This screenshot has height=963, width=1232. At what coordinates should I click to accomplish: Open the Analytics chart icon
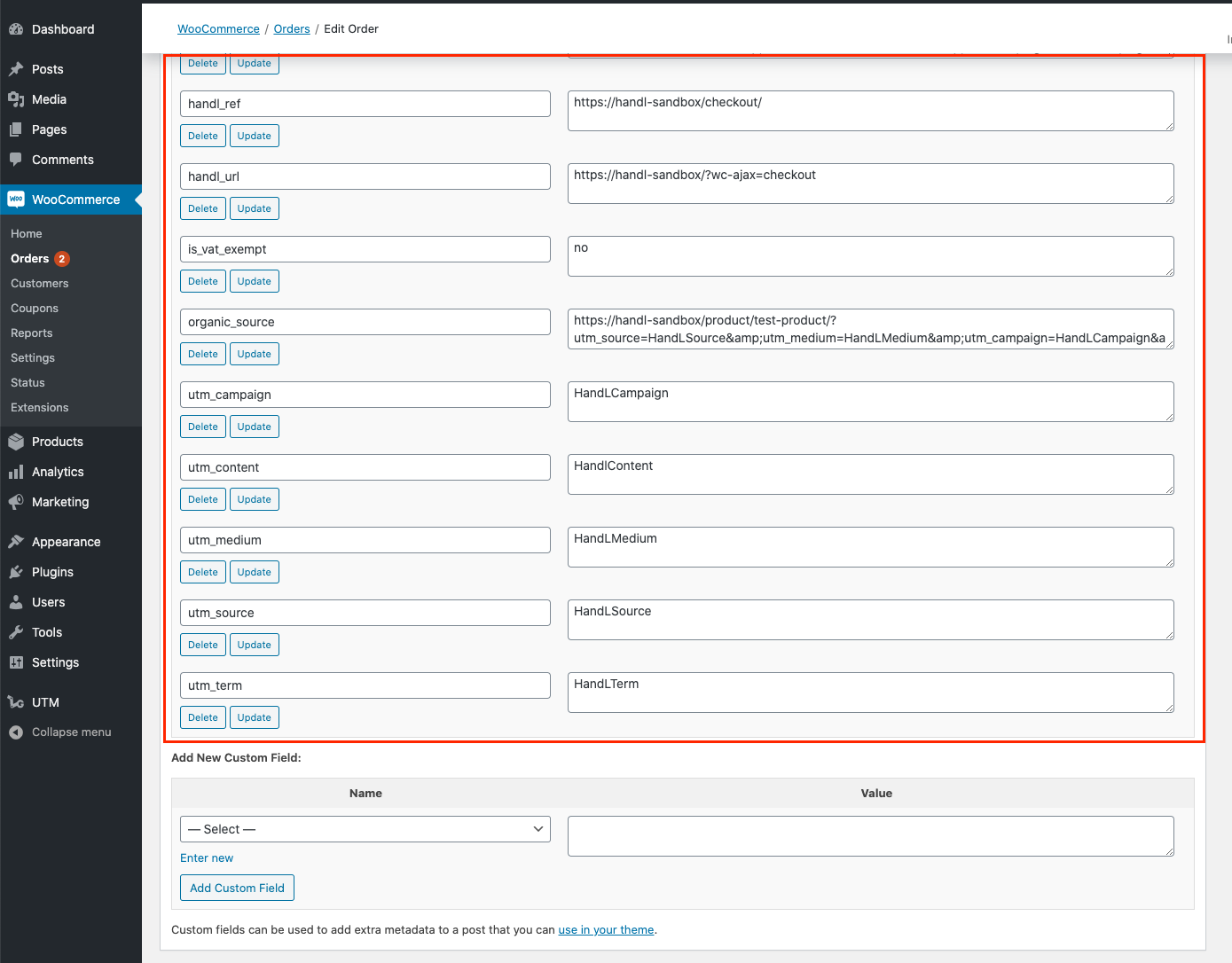coord(17,472)
